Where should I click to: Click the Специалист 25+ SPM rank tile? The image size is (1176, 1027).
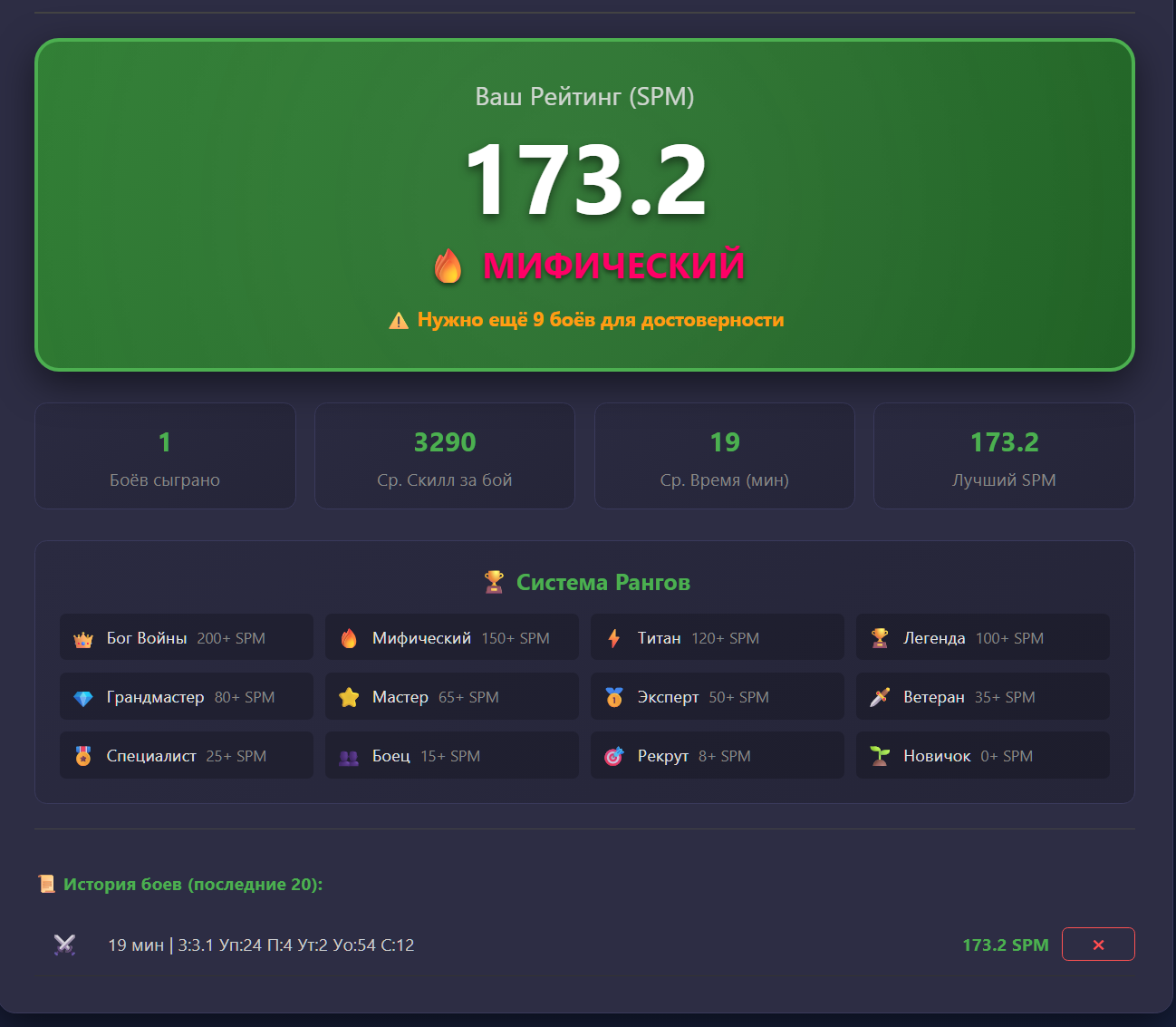pos(186,756)
